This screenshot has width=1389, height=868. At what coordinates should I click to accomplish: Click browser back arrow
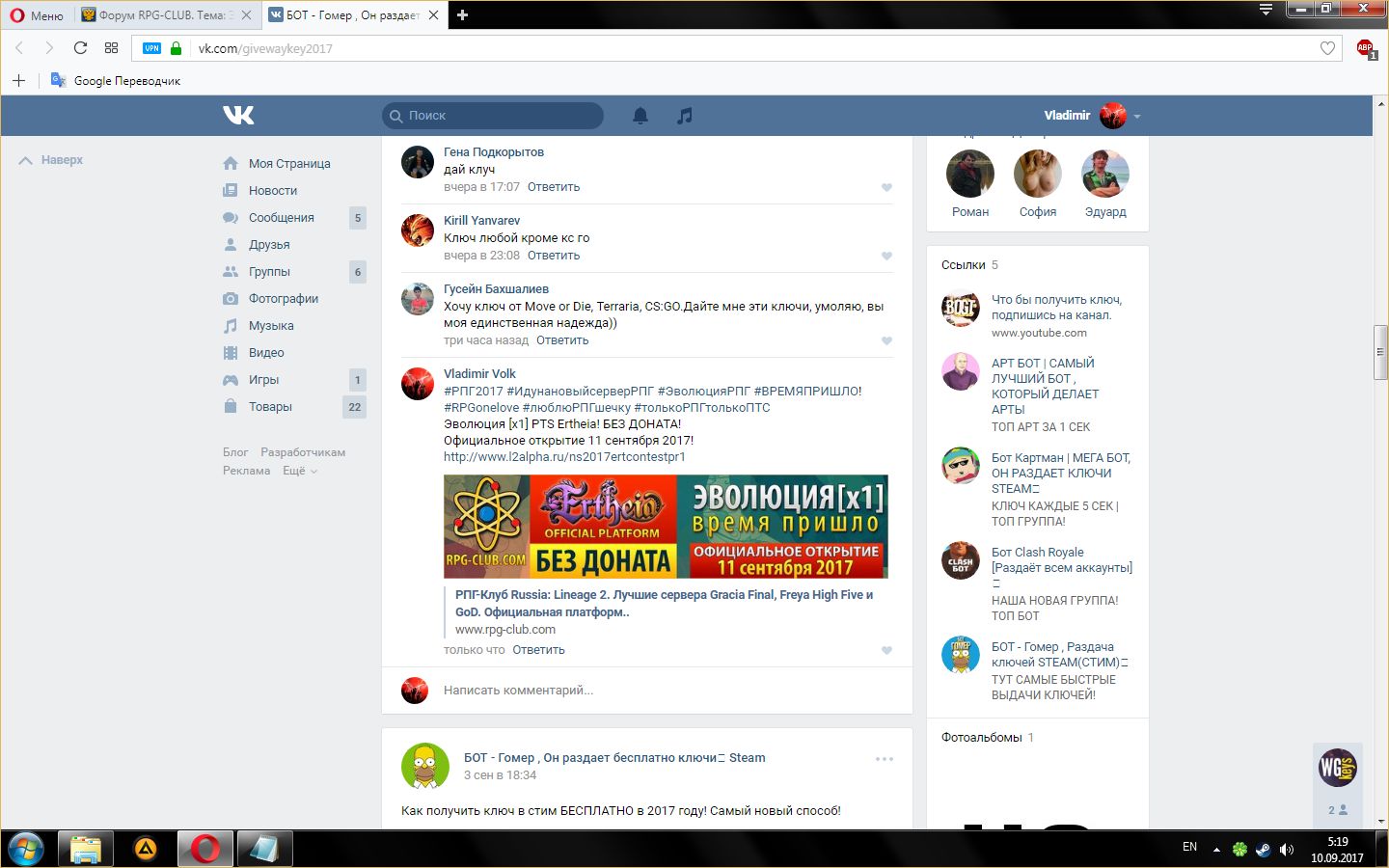point(19,47)
